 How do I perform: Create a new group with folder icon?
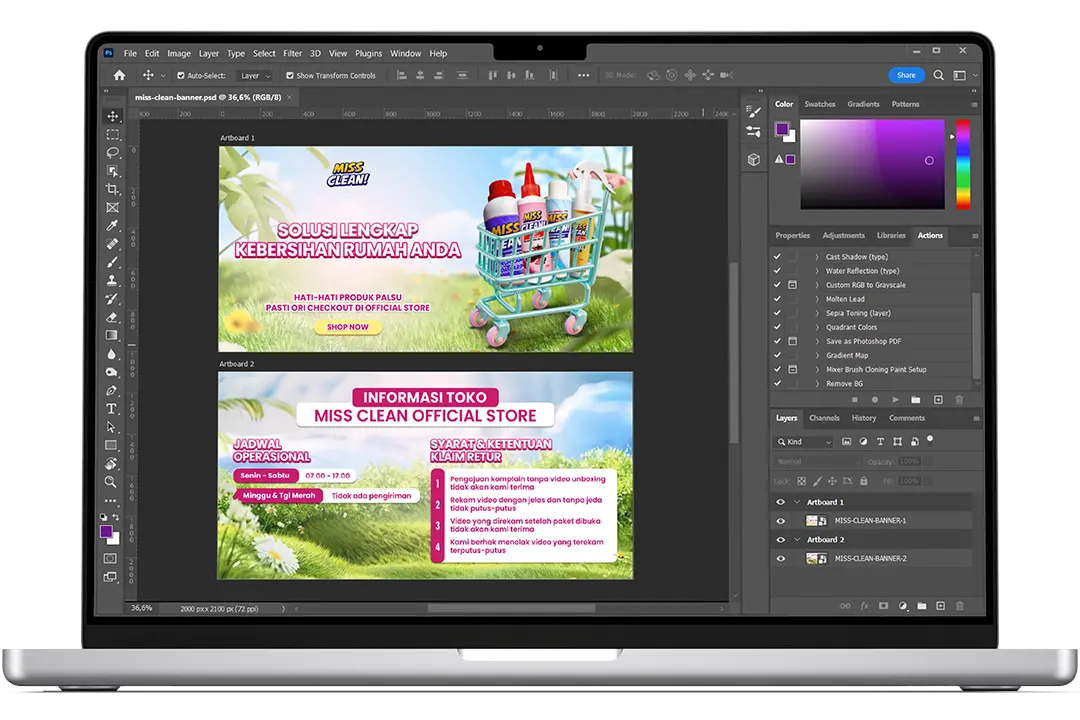pyautogui.click(x=922, y=606)
